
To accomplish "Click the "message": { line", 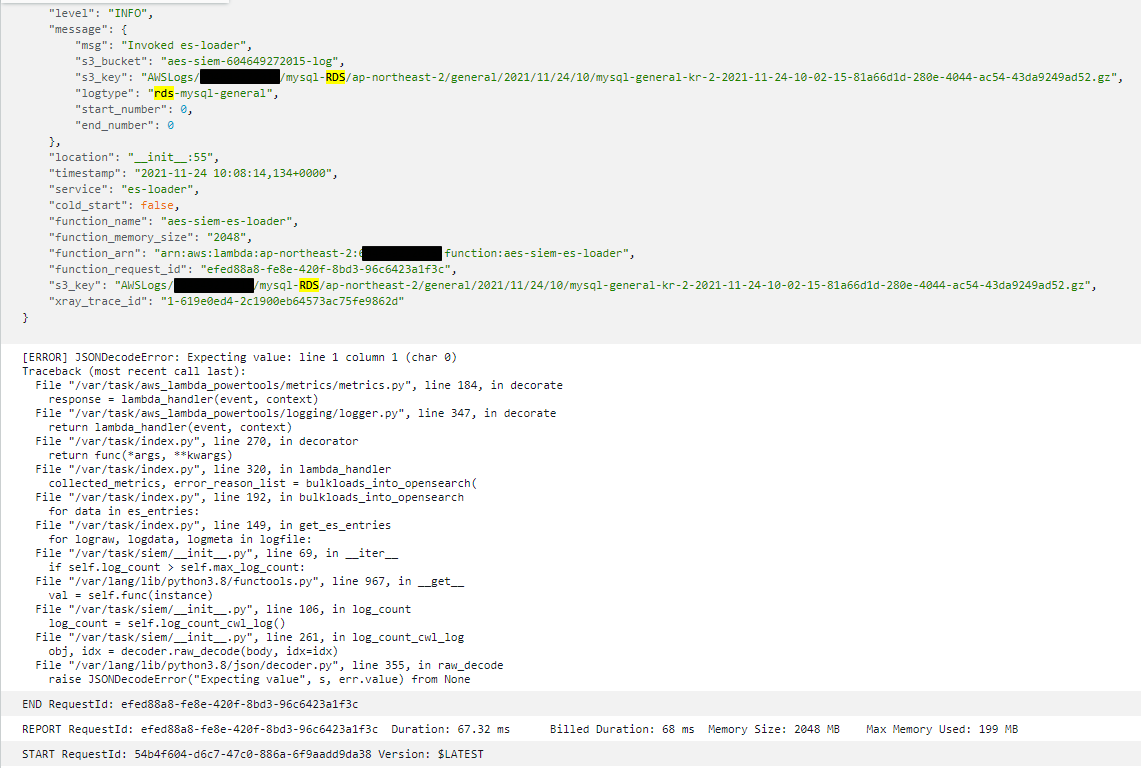I will 88,29.
